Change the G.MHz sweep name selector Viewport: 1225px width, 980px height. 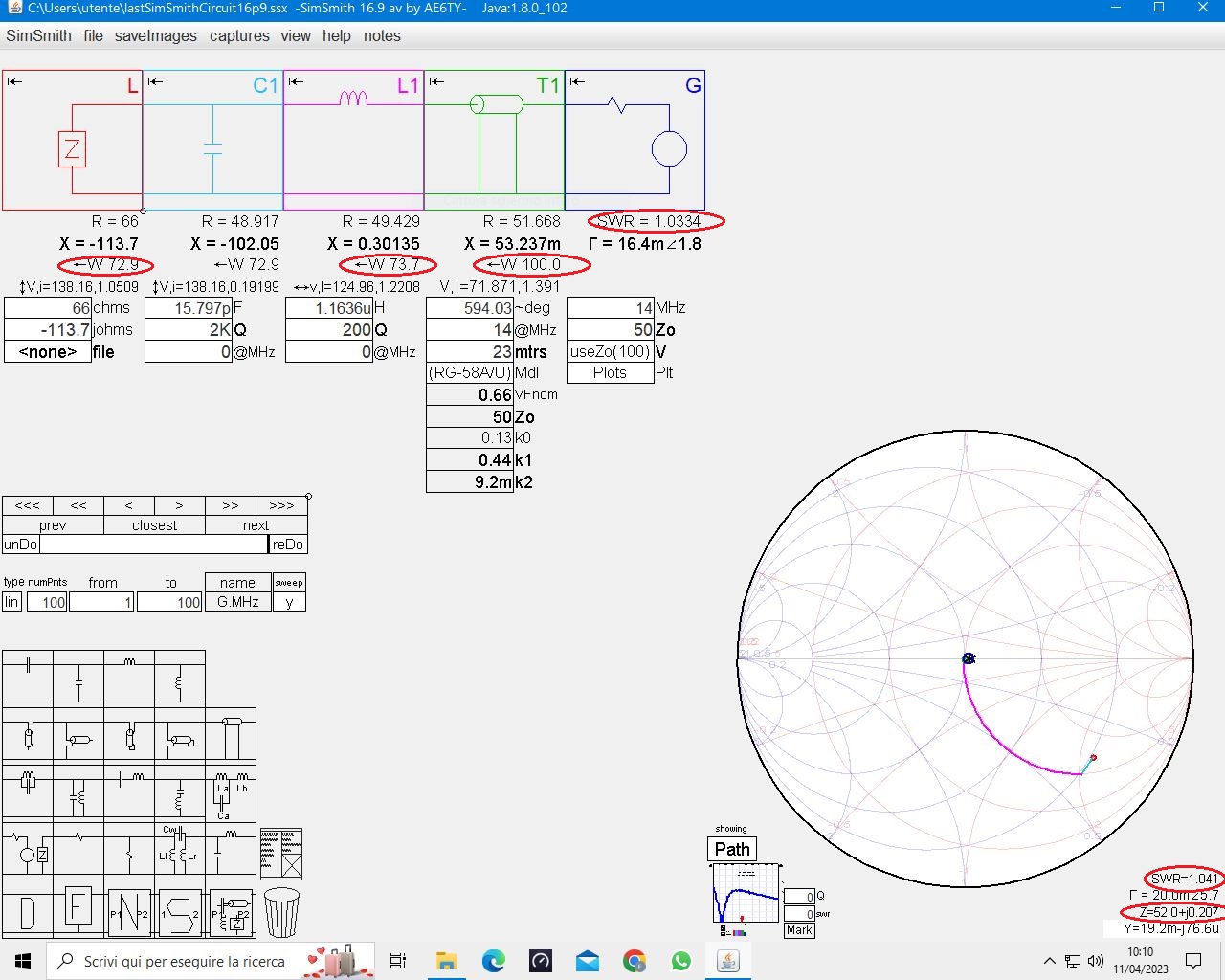[238, 602]
